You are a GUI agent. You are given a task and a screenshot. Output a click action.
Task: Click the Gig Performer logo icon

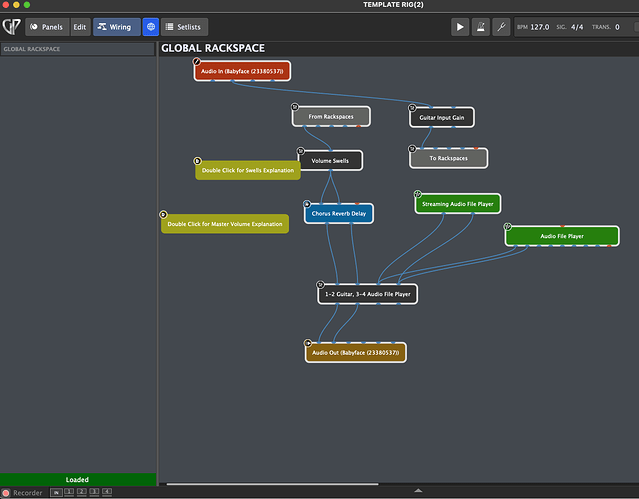click(x=12, y=26)
